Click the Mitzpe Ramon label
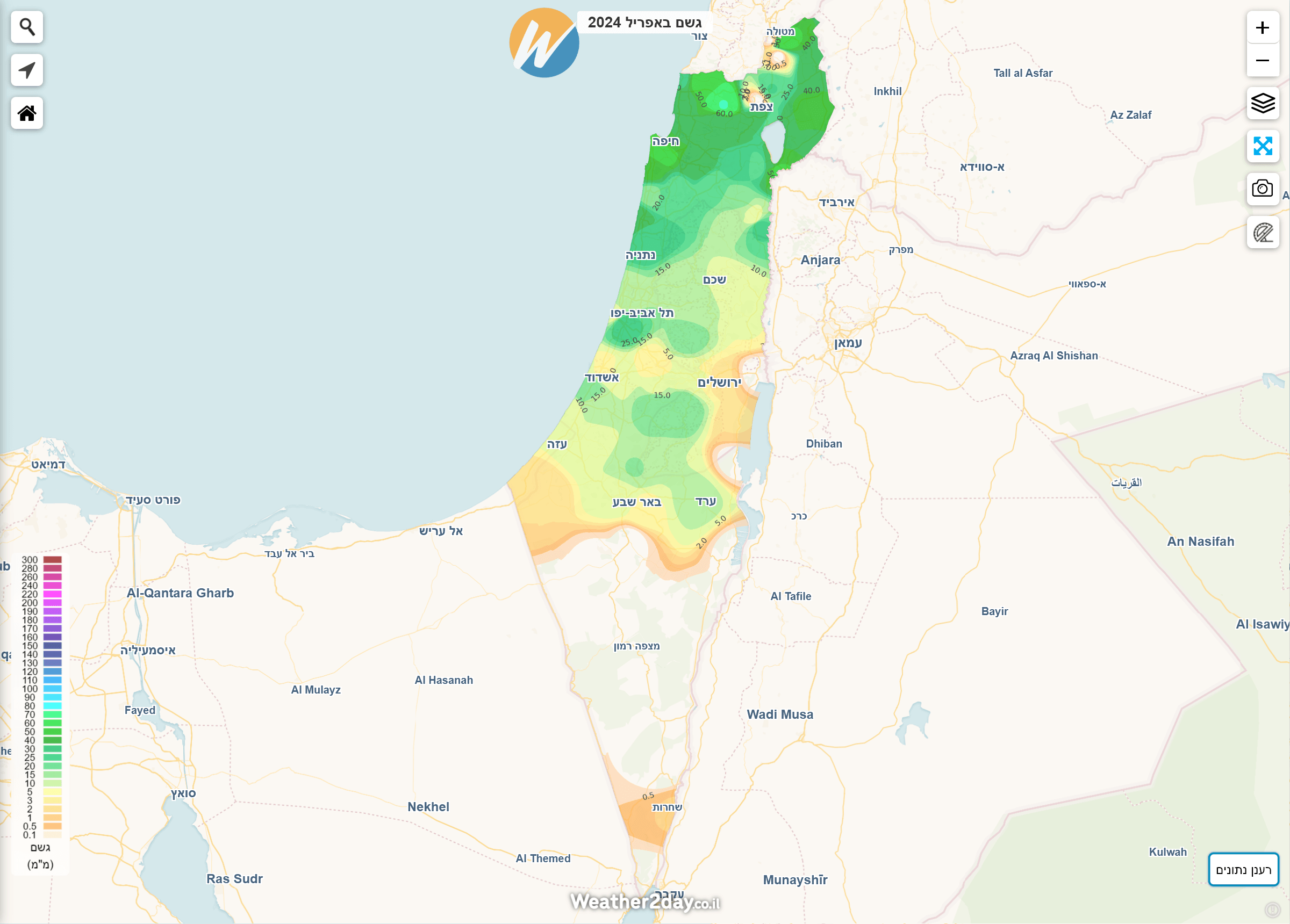The height and width of the screenshot is (924, 1290). click(x=636, y=646)
